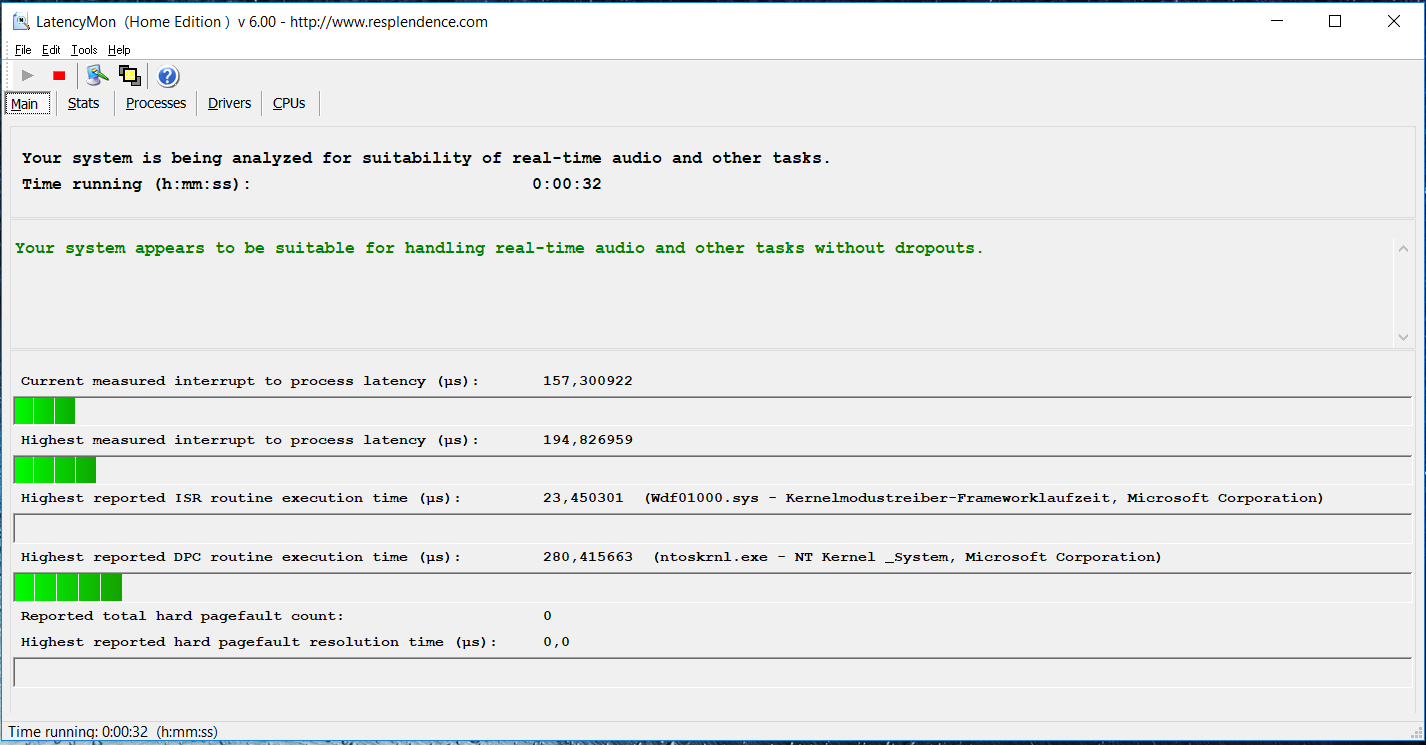Maximize the LatencyMon window
Viewport: 1426px width, 745px height.
click(x=1335, y=21)
